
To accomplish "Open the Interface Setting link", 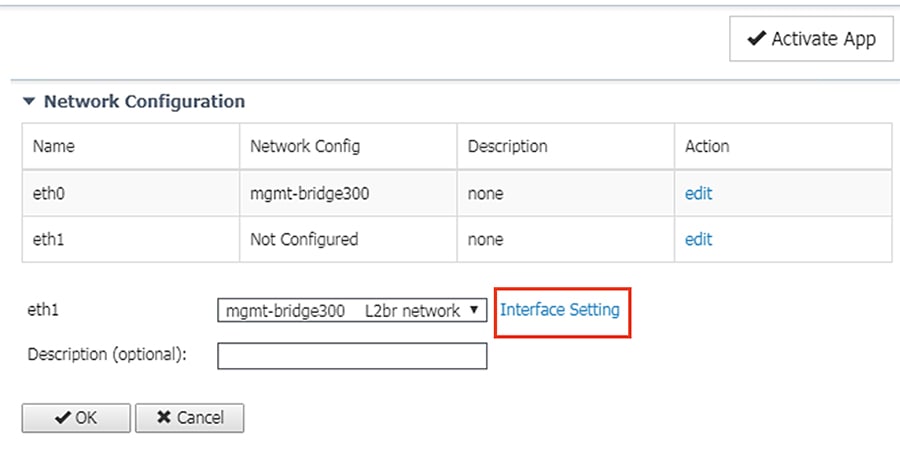I will click(560, 310).
